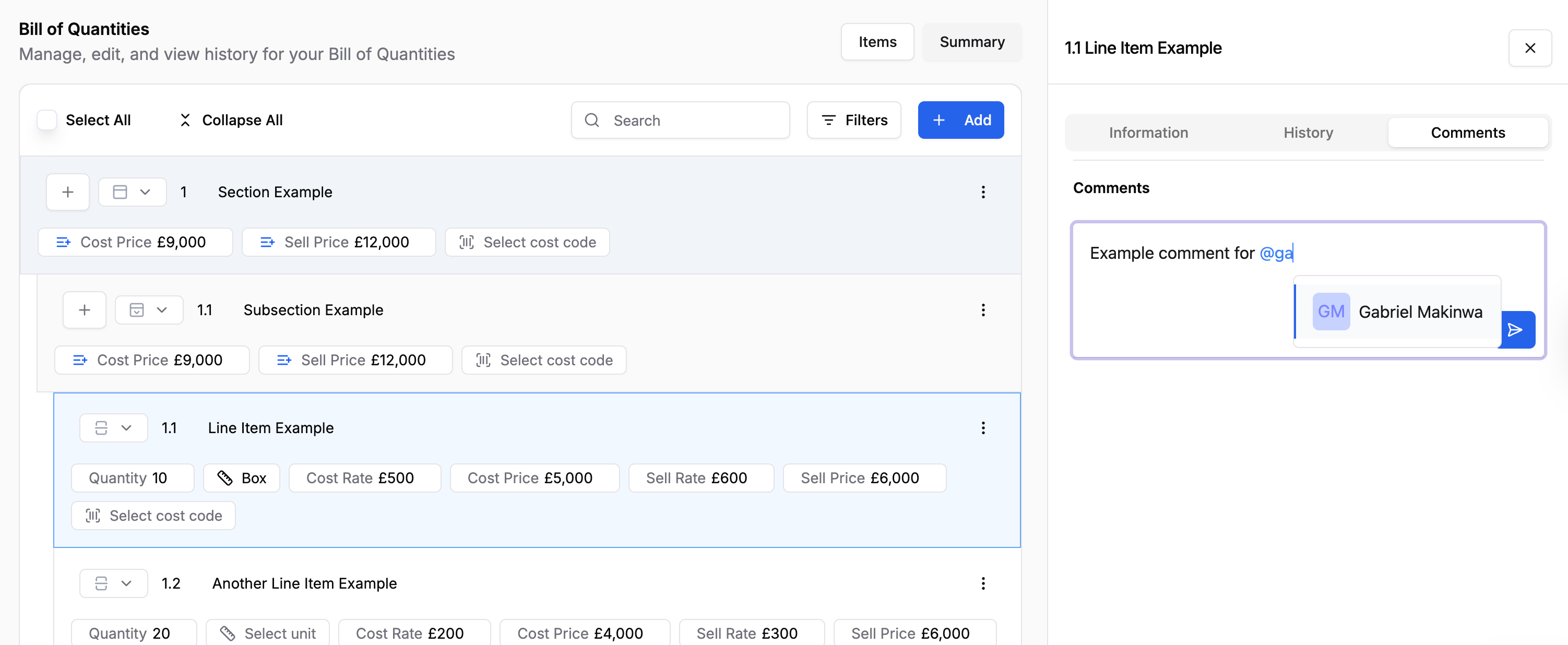
Task: Click the send comment arrow icon
Action: [x=1516, y=330]
